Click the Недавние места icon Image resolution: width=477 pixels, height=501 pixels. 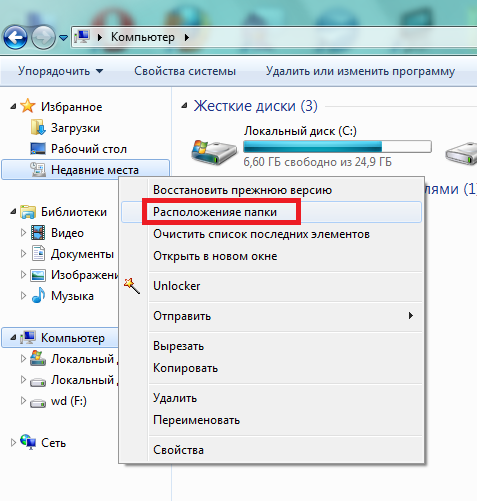coord(38,169)
